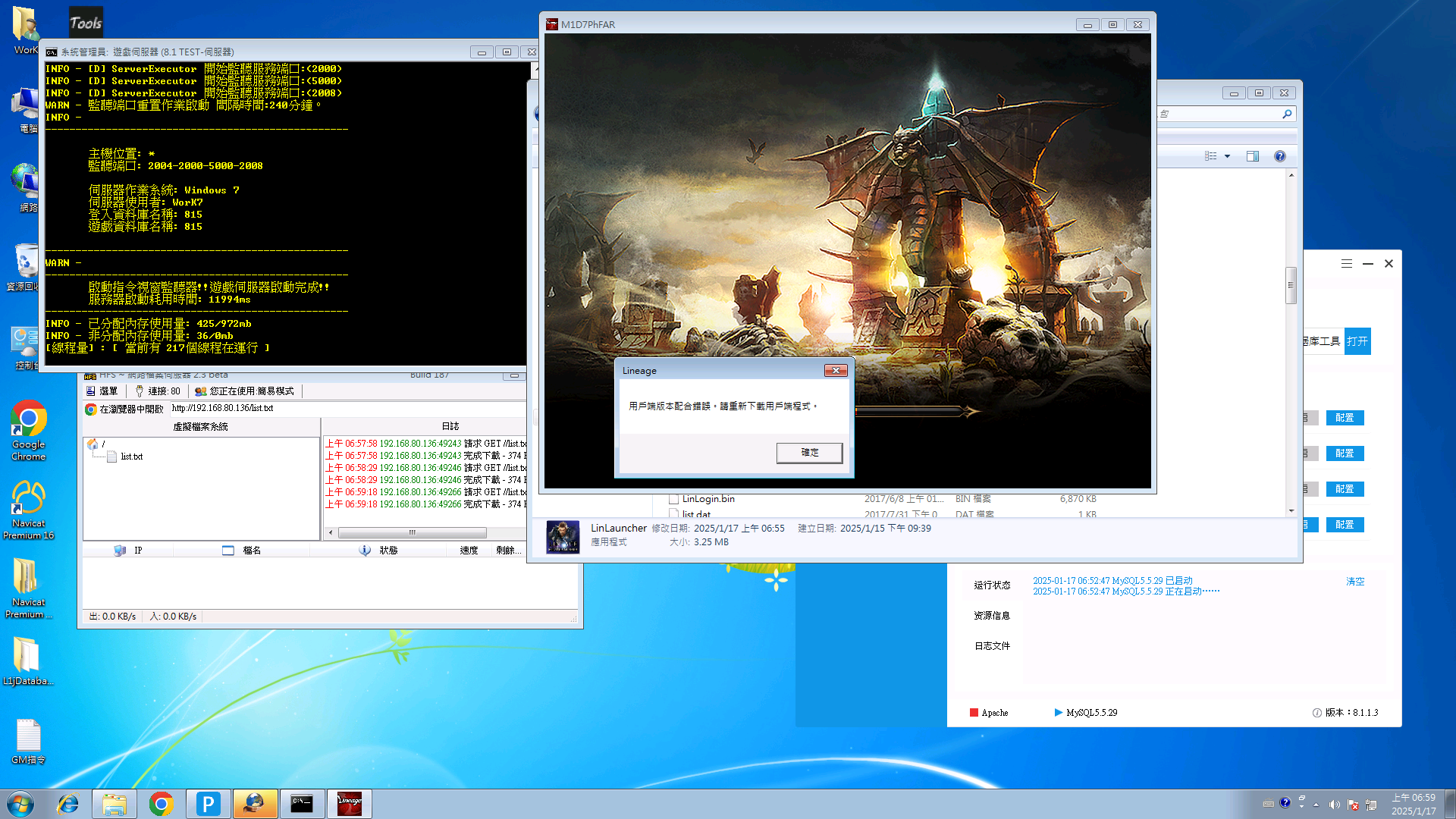Screen dimensions: 1456x819
Task: Click the 速度 column header in HFS
Action: coord(469,551)
